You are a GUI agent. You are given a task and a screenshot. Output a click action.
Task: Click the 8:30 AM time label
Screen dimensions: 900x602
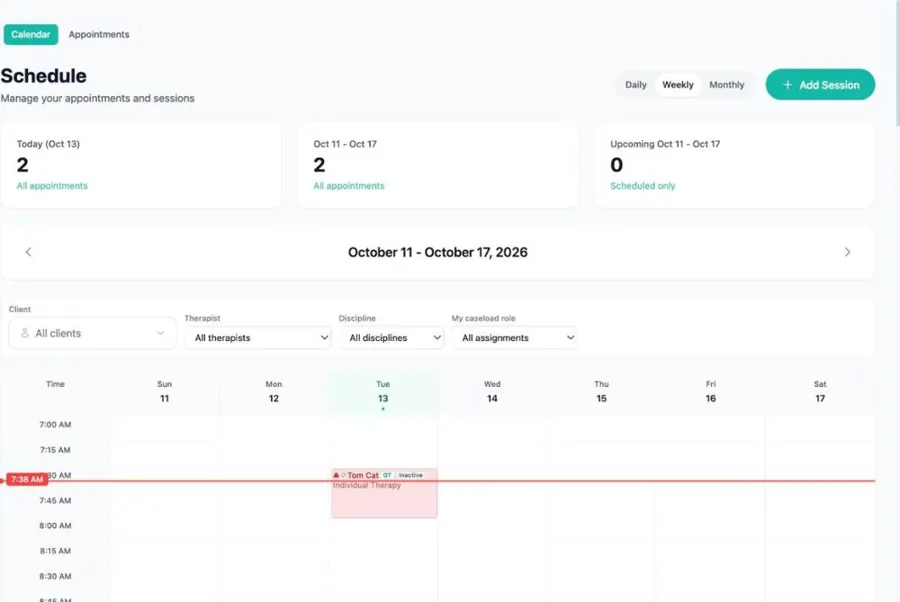pos(55,576)
